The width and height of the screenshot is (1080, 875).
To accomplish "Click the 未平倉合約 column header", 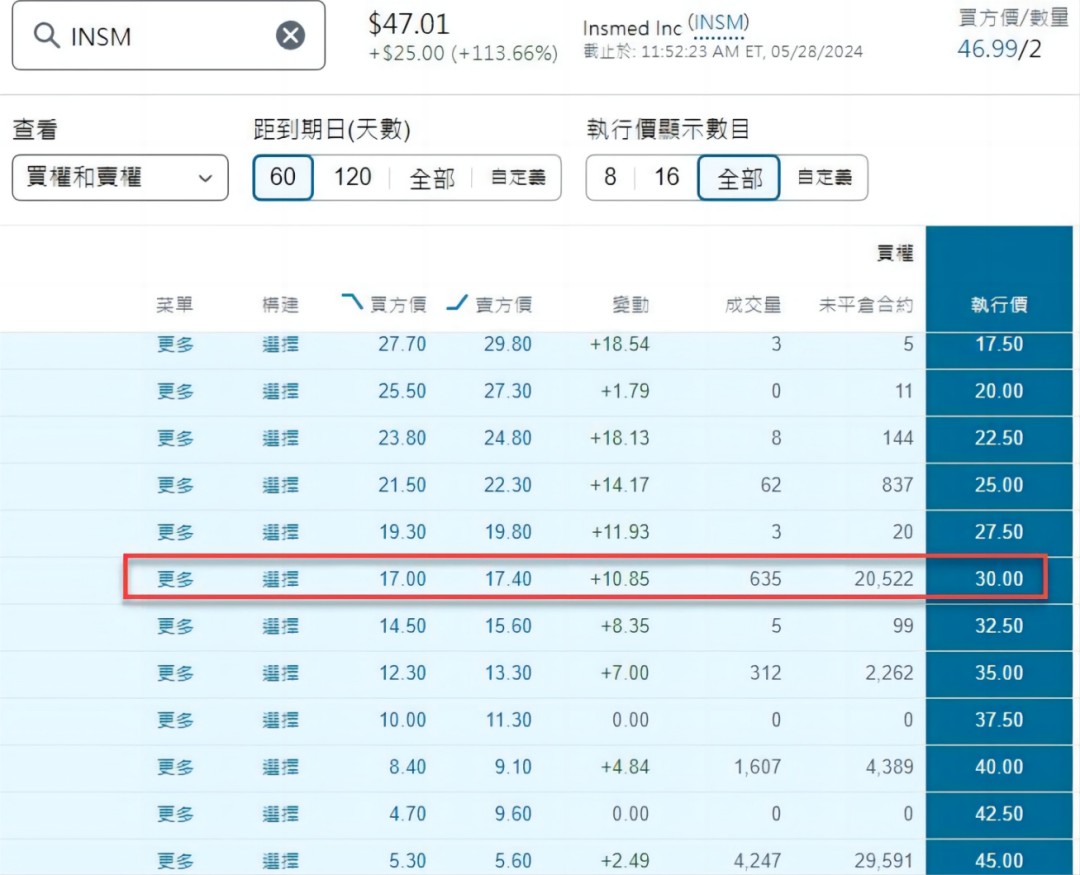I will pos(866,304).
